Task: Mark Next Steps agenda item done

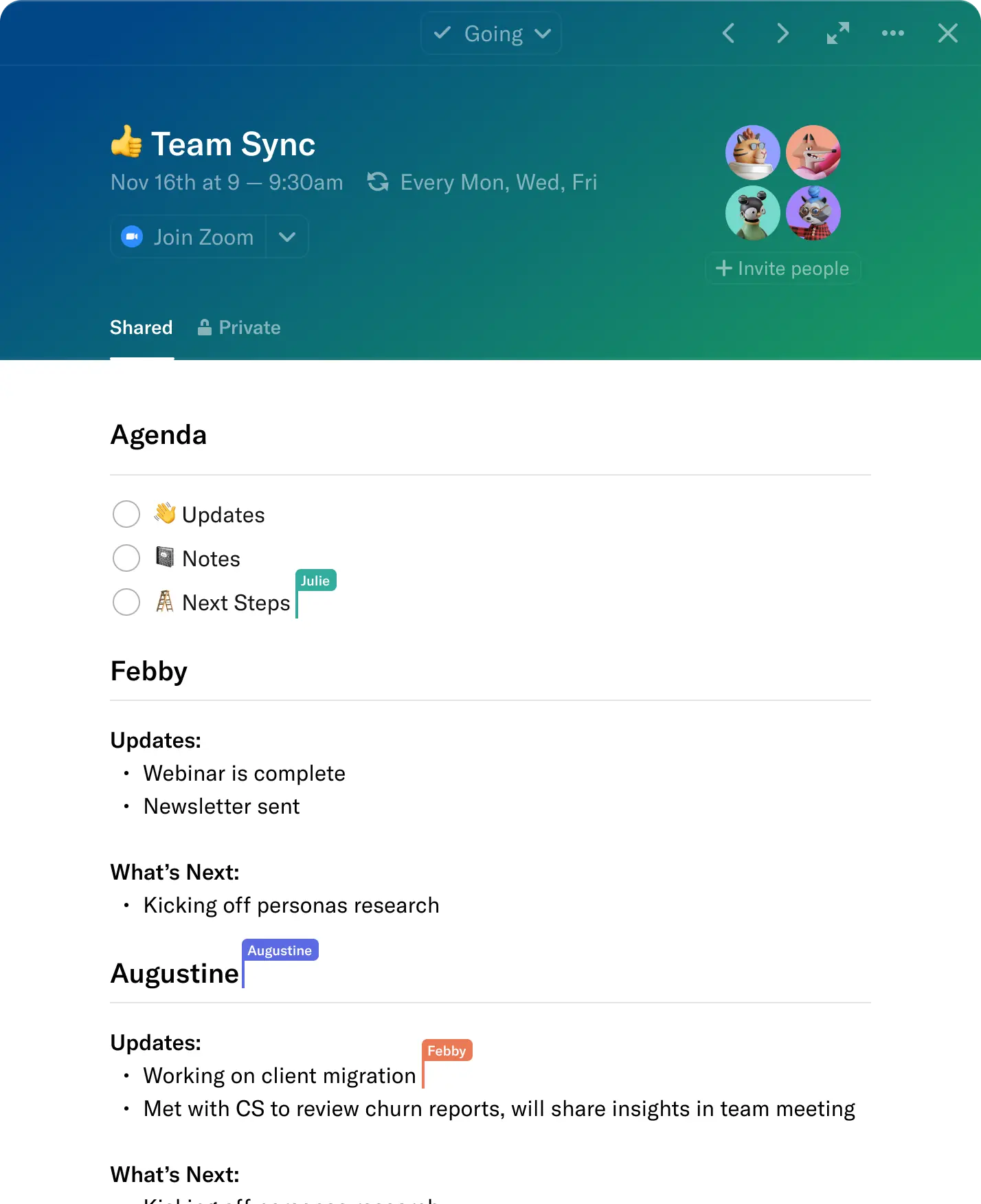Action: [x=126, y=602]
